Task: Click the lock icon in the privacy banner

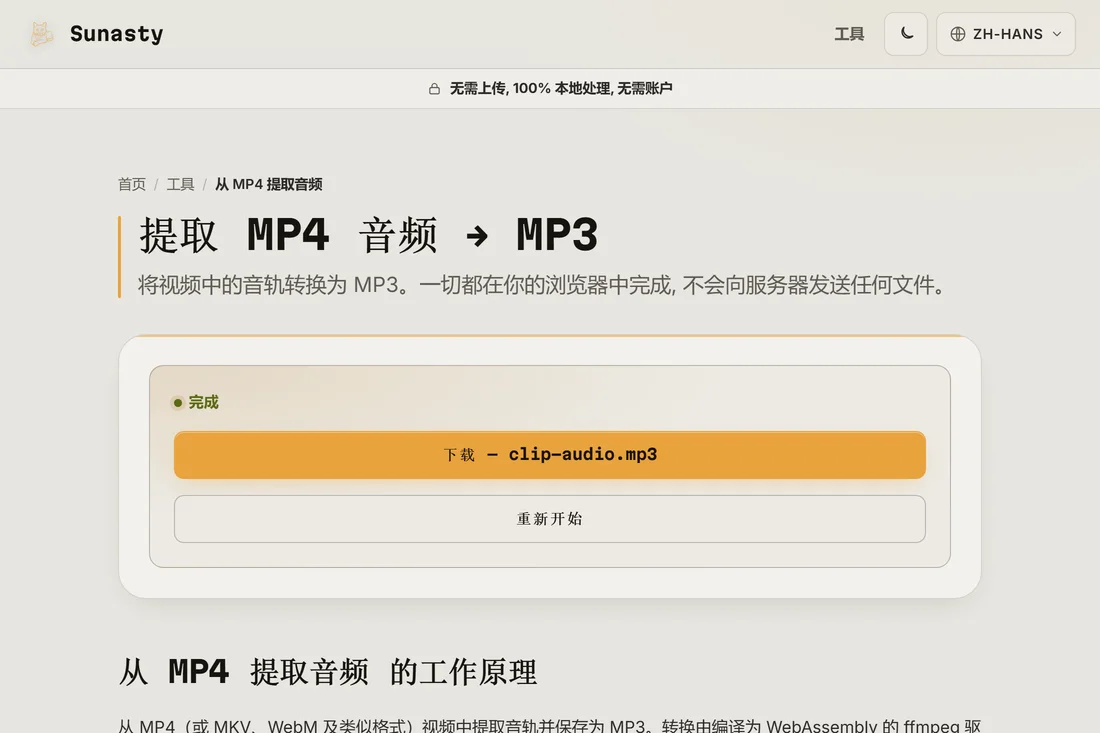Action: (x=434, y=88)
